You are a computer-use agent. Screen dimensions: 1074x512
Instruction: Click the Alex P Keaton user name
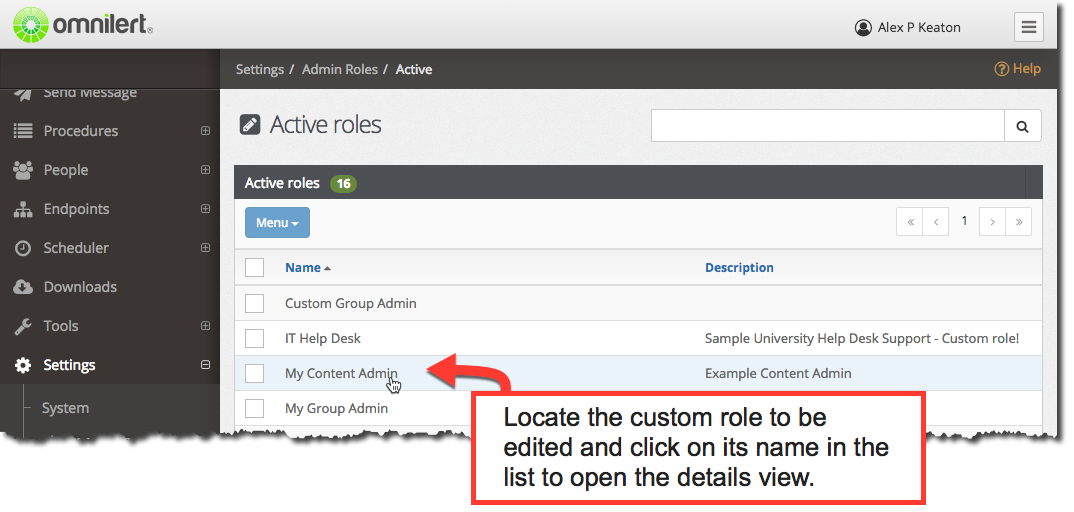(x=919, y=27)
